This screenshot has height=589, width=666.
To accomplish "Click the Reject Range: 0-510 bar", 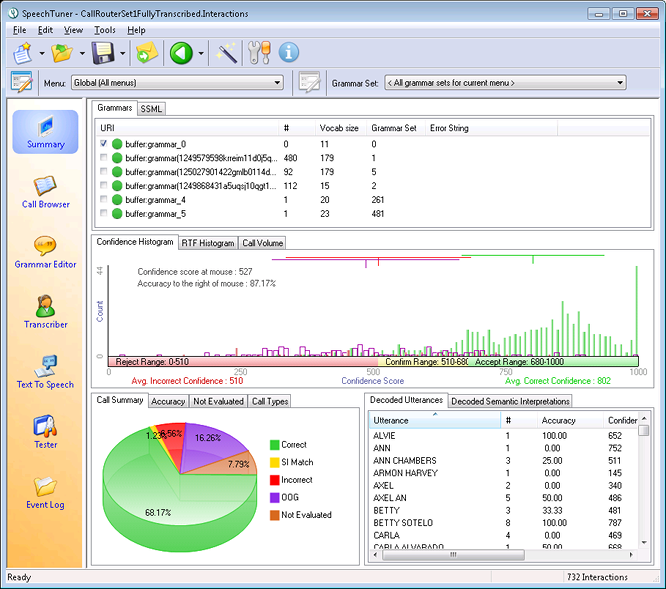I will point(243,362).
